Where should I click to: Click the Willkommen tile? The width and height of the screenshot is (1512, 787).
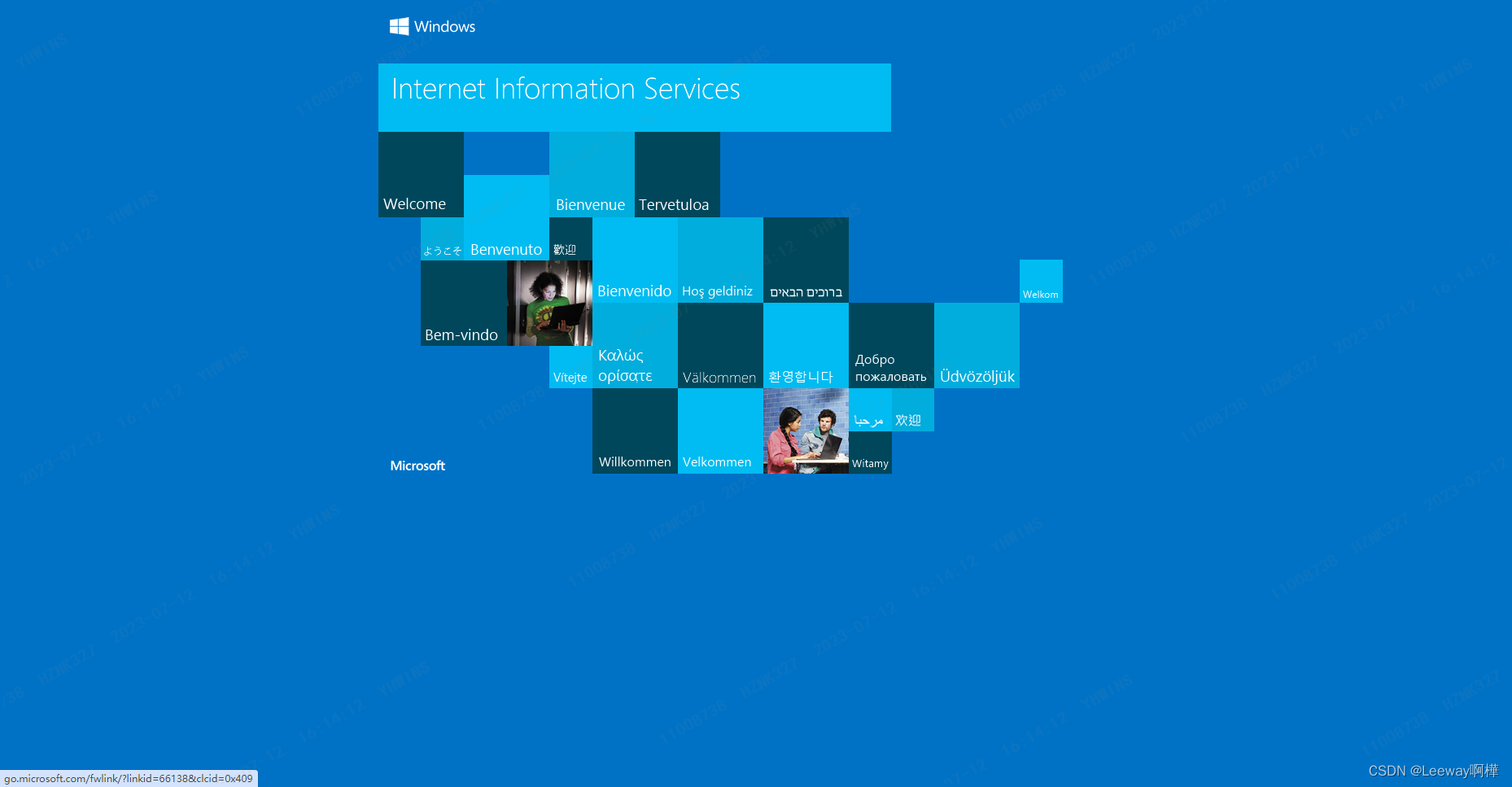(635, 431)
